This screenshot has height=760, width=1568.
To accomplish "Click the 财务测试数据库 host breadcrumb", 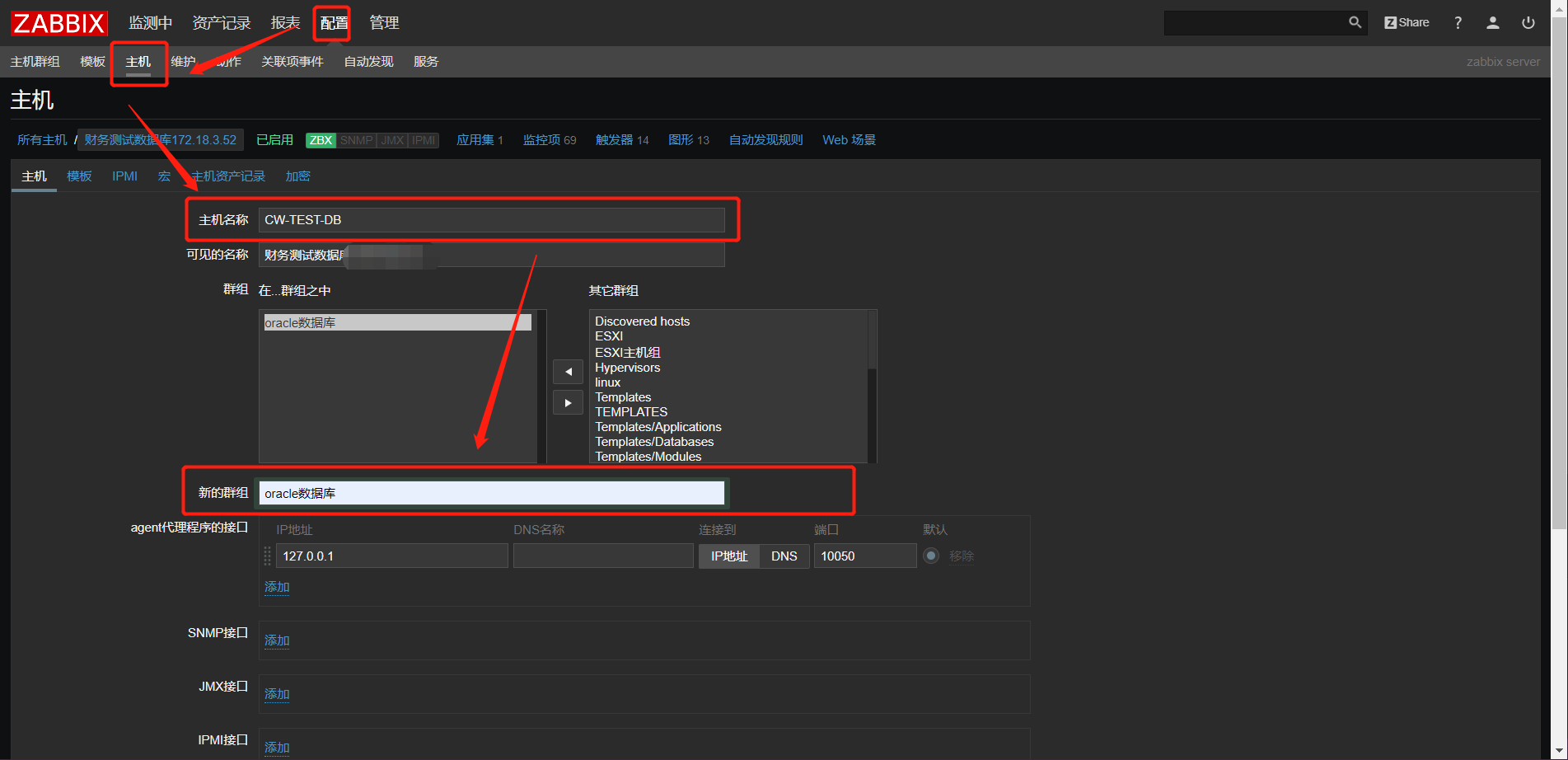I will [x=161, y=140].
